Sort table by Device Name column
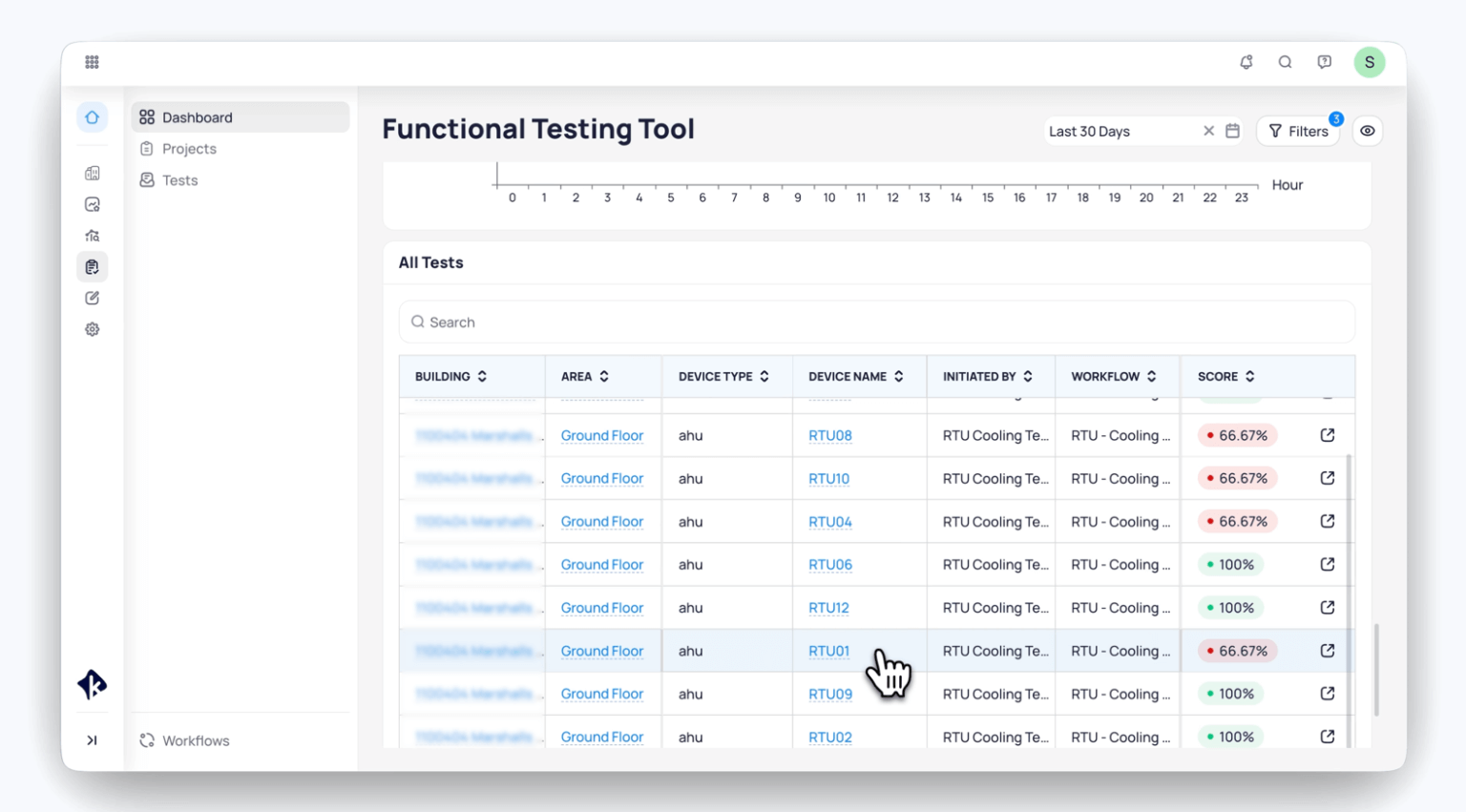1466x812 pixels. point(898,377)
